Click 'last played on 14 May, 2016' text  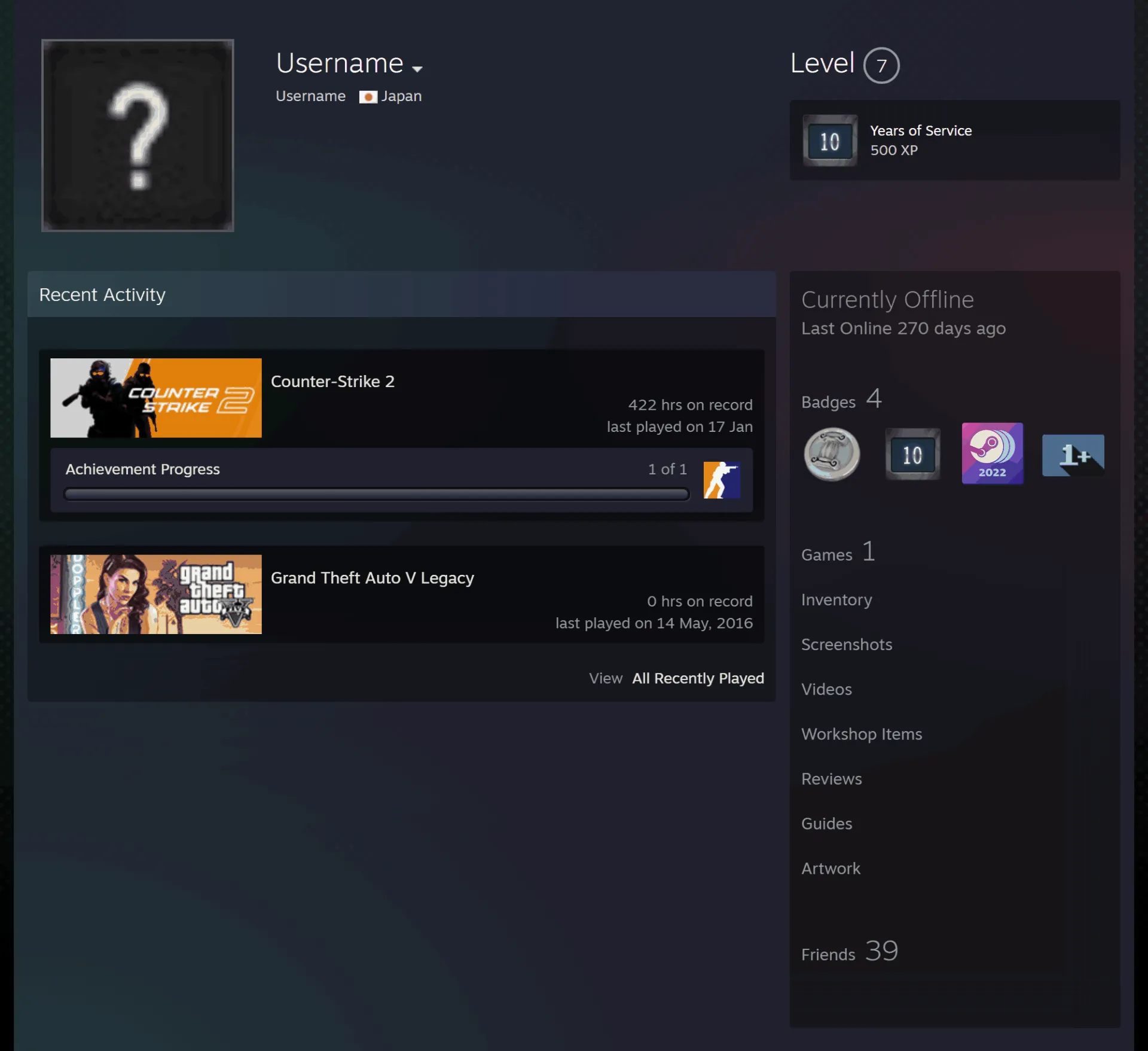click(654, 623)
